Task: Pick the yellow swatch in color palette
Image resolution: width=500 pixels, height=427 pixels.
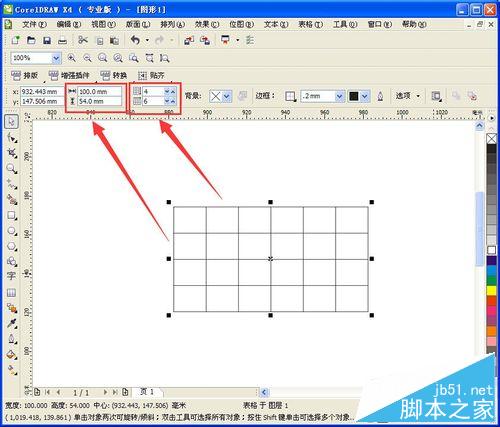Action: click(492, 290)
